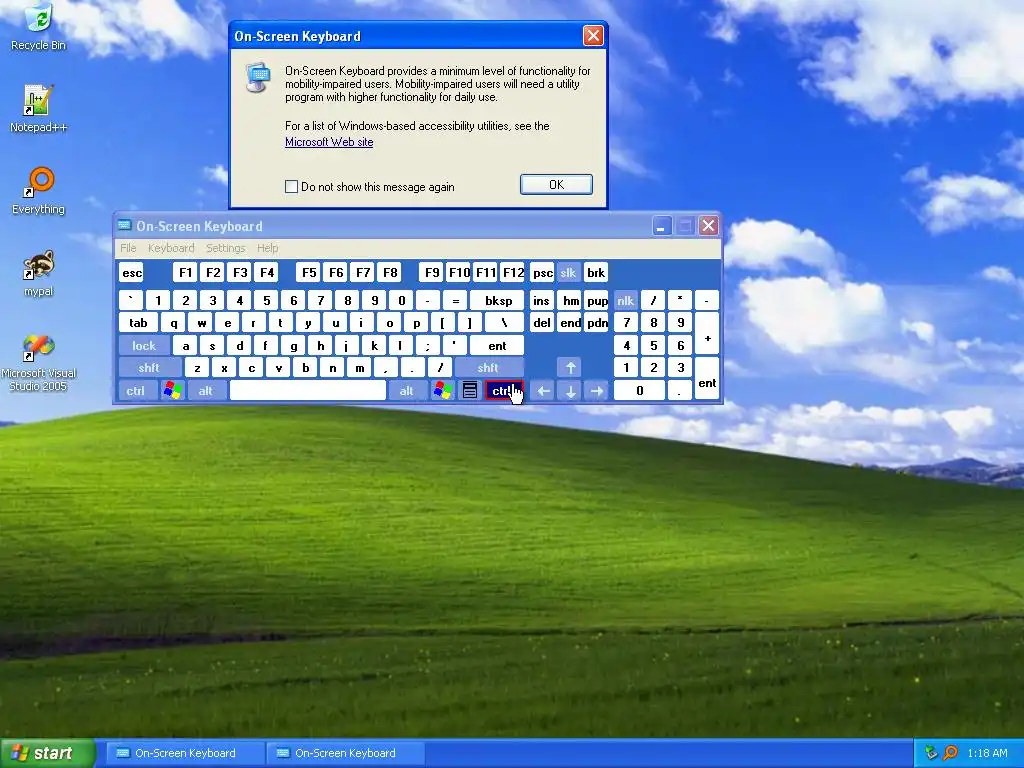Click the Everything magnifier tray icon

click(x=950, y=753)
